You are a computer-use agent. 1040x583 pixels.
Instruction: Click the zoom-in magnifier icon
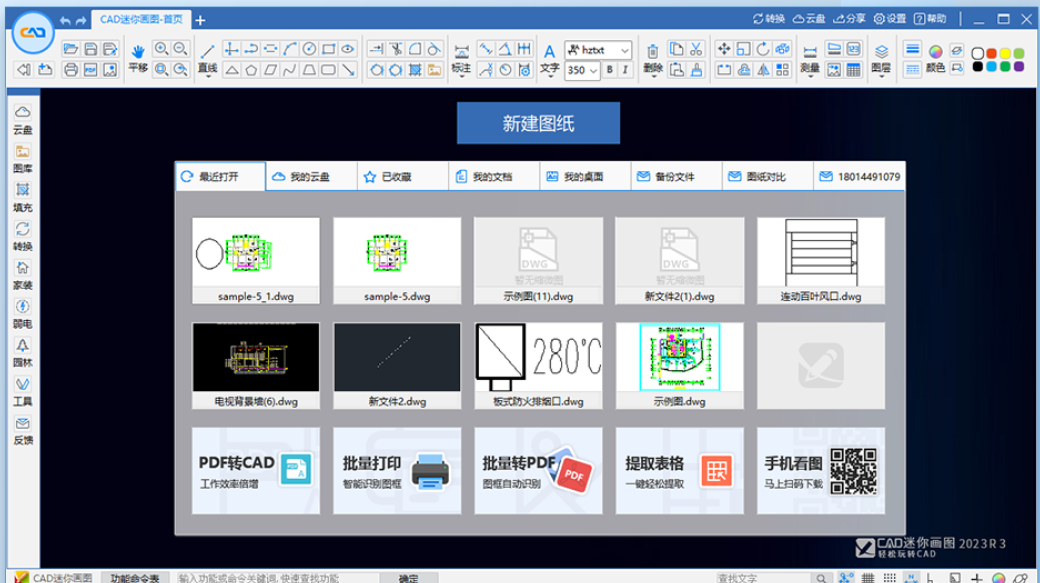coord(160,47)
